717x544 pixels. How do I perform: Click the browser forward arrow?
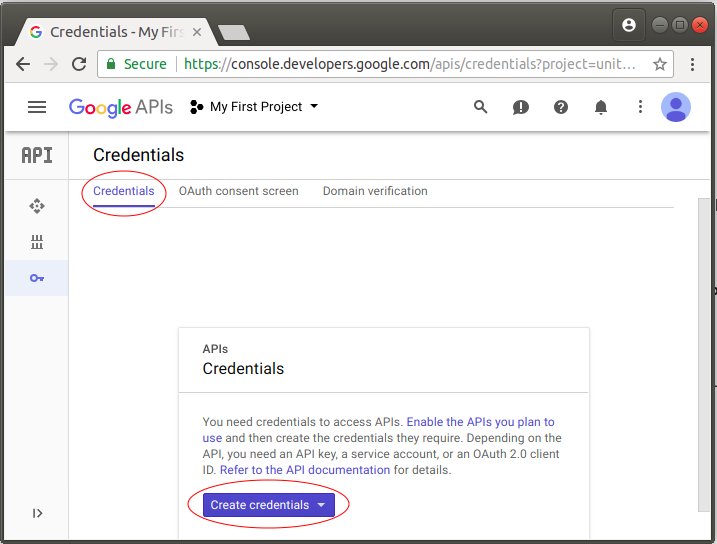coord(51,64)
